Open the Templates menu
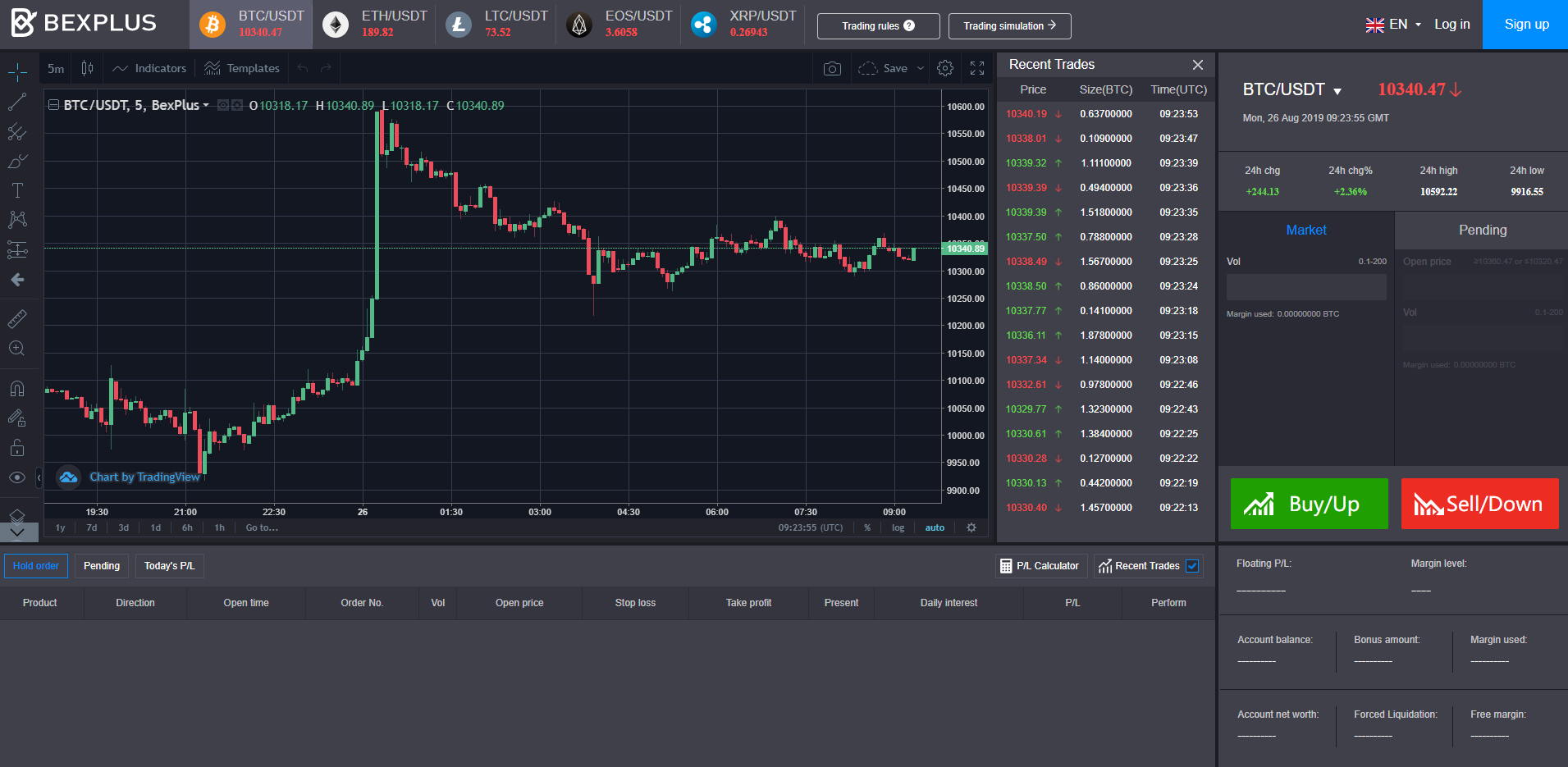The width and height of the screenshot is (1568, 767). point(242,68)
